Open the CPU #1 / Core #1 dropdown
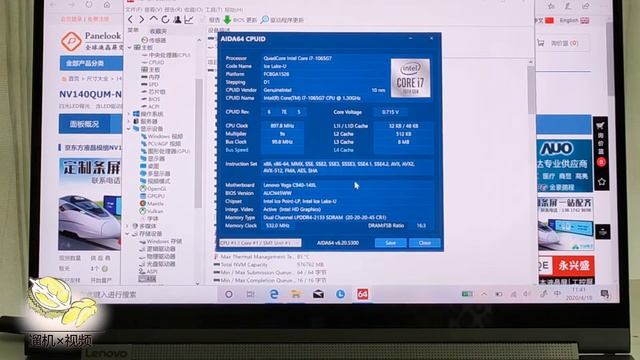 (x=260, y=242)
